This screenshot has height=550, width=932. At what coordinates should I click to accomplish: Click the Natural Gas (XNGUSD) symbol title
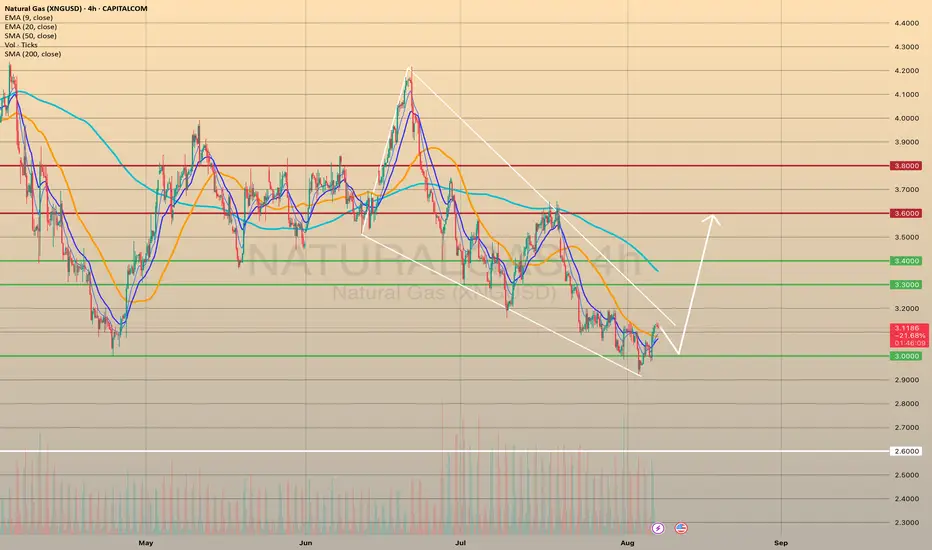point(76,8)
